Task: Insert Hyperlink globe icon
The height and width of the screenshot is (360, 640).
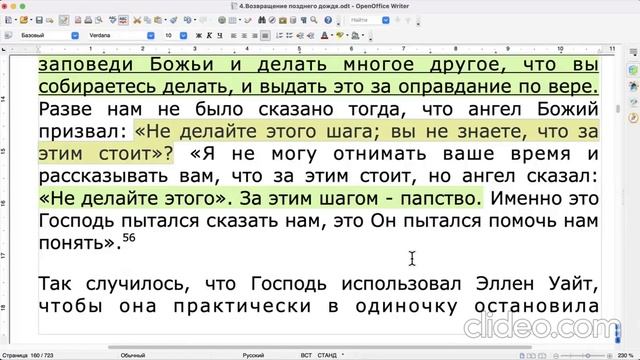Action: click(x=222, y=20)
